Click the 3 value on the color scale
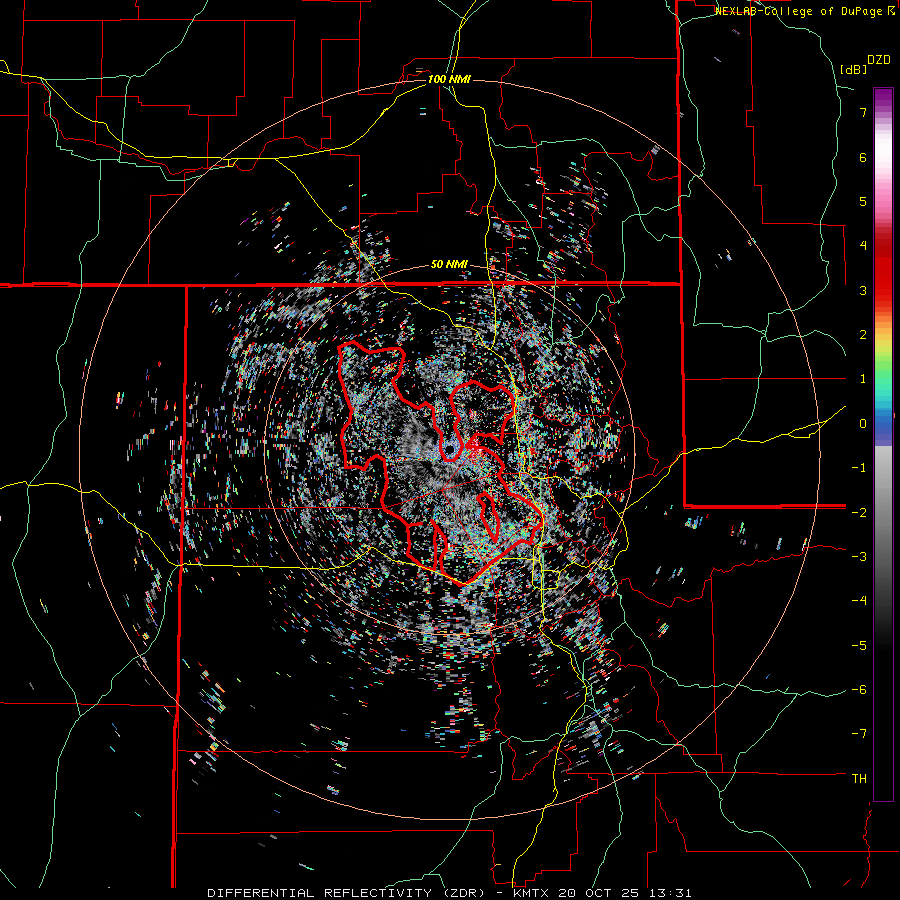Screen dimensions: 900x900 point(863,290)
